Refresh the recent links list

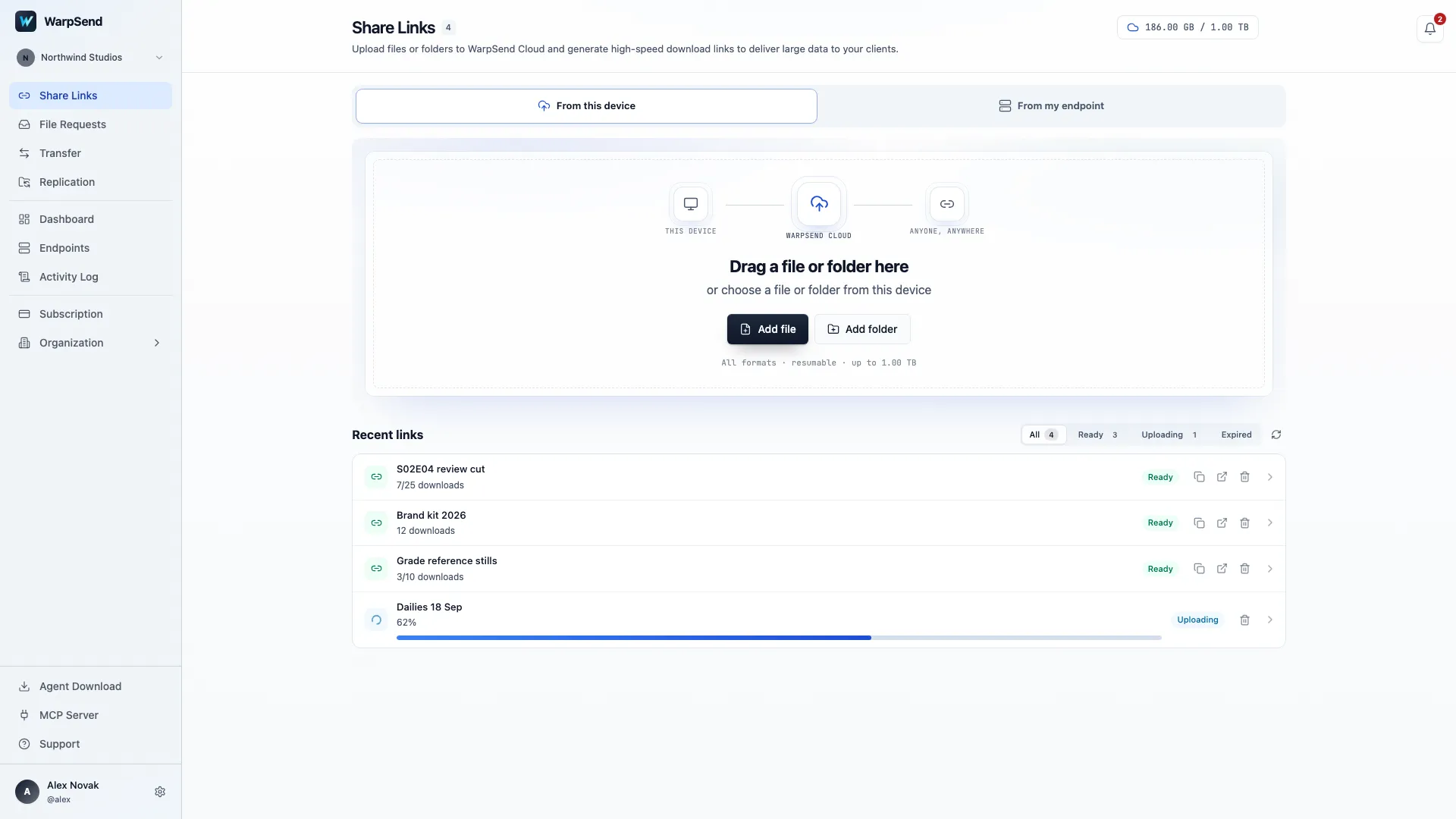point(1276,435)
